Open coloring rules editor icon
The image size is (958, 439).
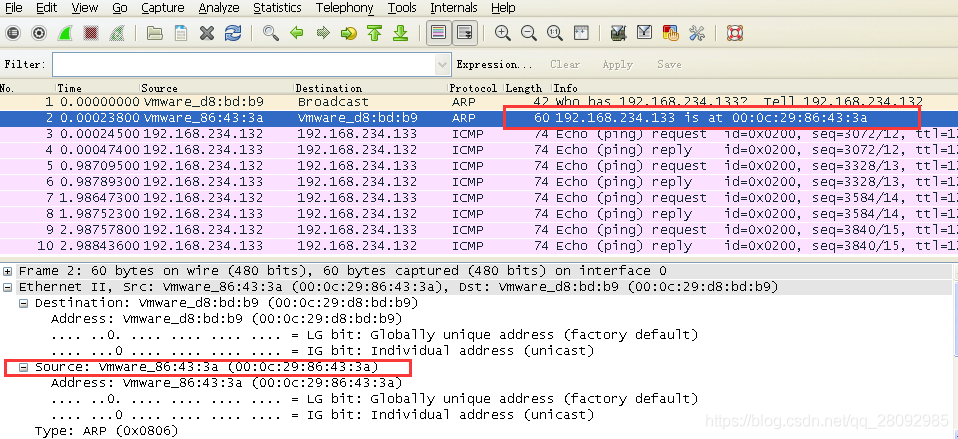pyautogui.click(x=671, y=33)
